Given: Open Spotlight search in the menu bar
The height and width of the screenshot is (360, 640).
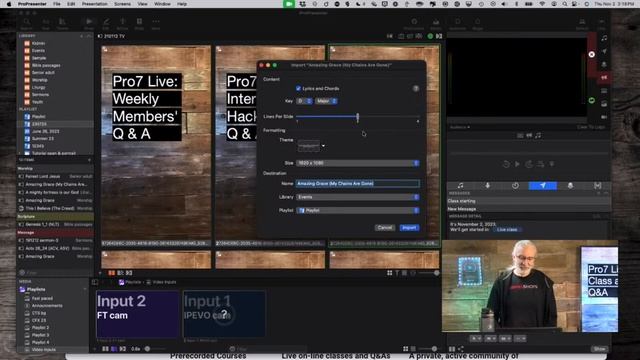Looking at the screenshot, I should coord(565,4).
